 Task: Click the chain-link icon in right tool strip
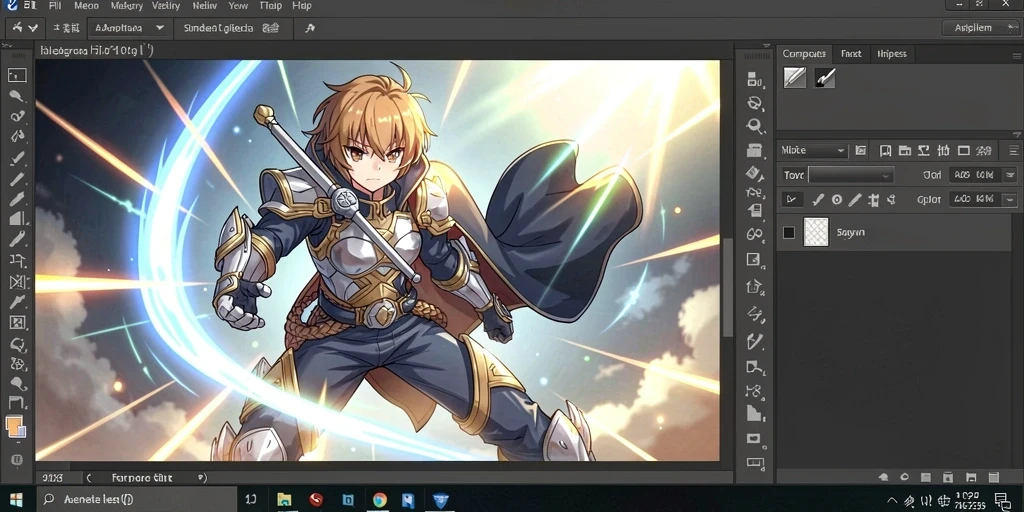point(755,234)
